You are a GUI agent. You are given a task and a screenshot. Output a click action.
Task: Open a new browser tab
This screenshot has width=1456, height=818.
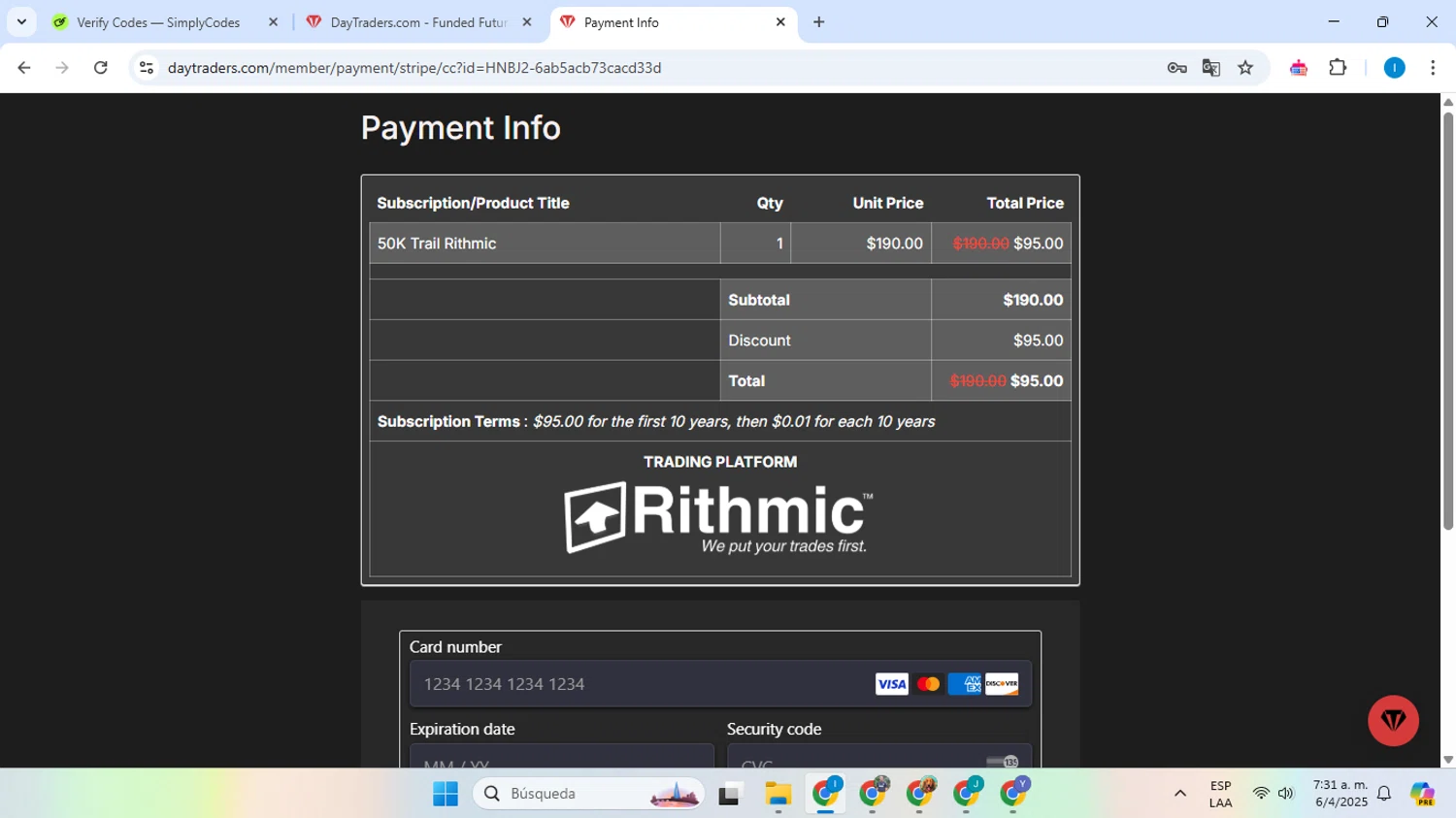[x=819, y=22]
